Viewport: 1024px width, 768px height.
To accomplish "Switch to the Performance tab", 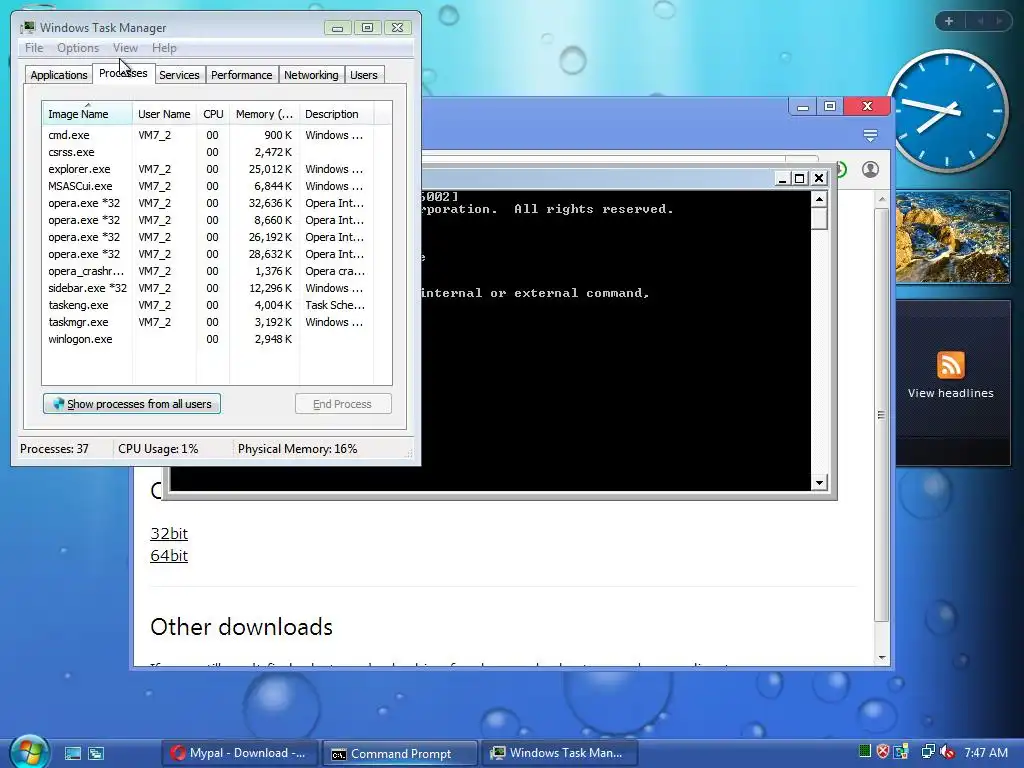I will [x=241, y=75].
